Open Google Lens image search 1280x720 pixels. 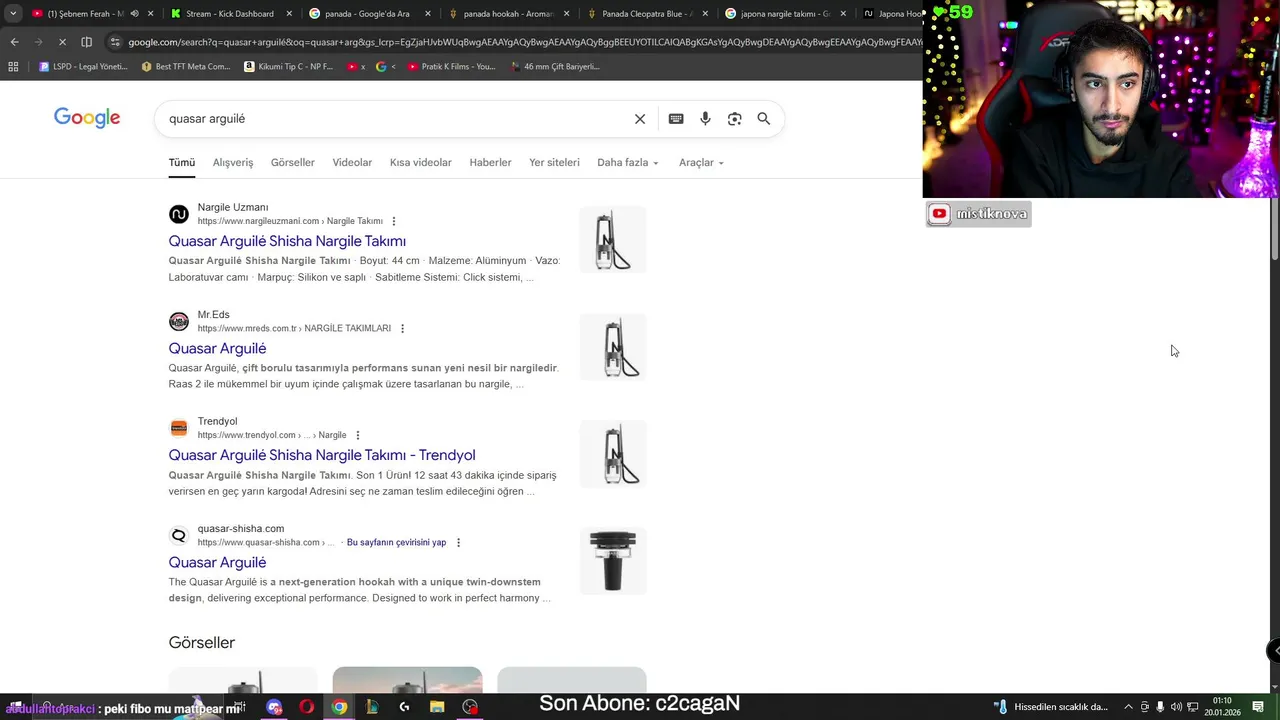[734, 119]
